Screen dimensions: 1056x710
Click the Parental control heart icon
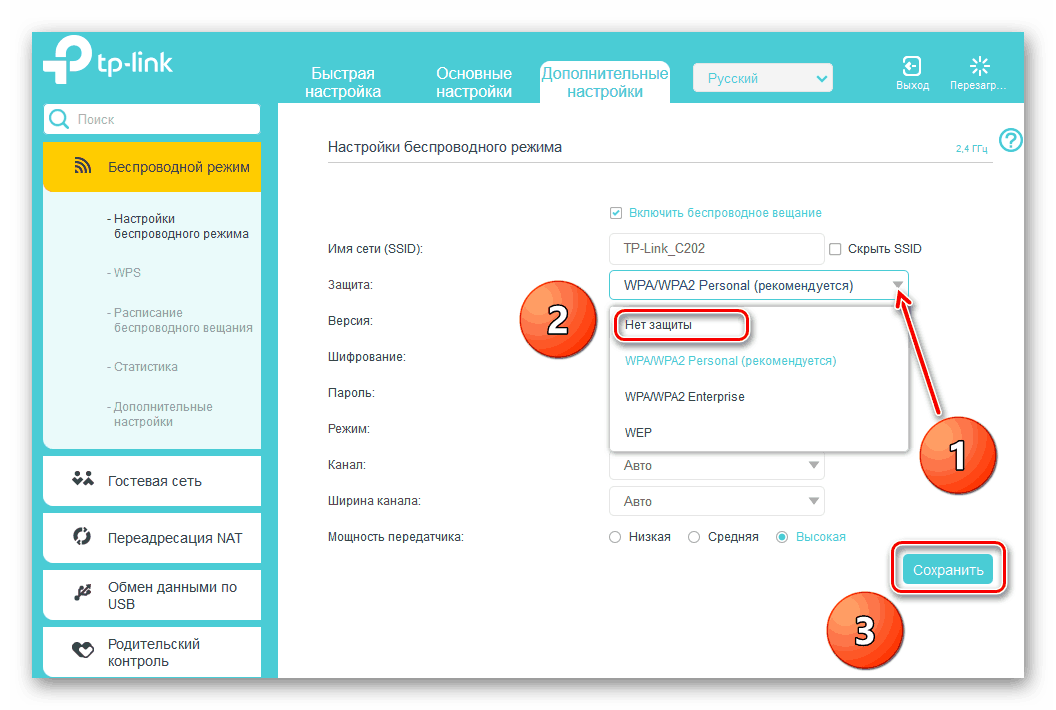83,651
